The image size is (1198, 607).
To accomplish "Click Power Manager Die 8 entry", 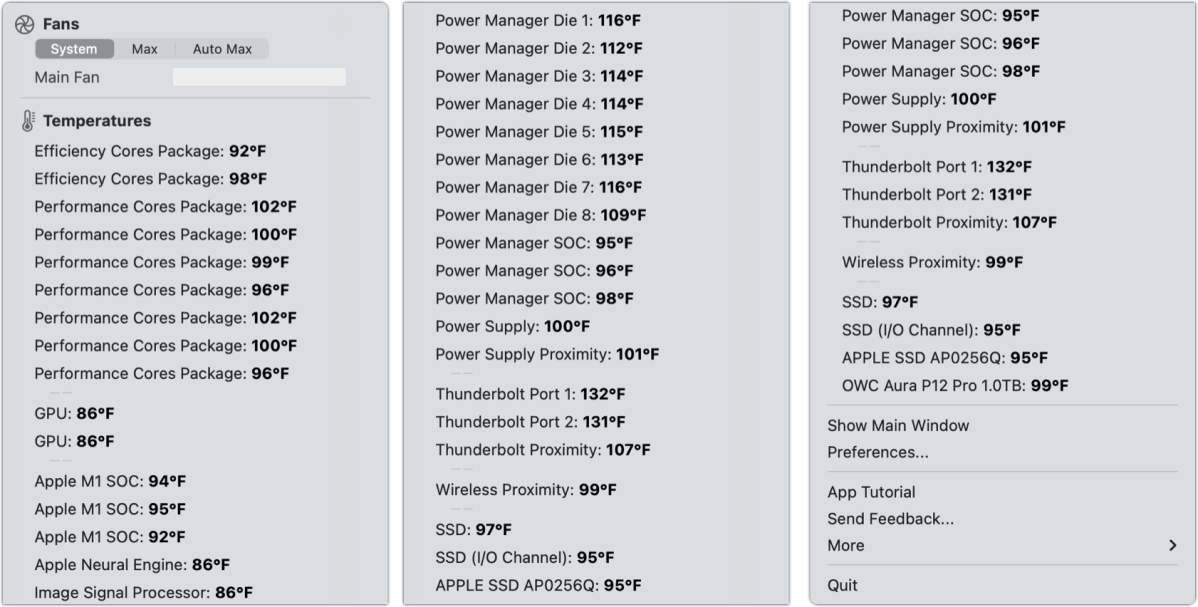I will click(x=540, y=215).
